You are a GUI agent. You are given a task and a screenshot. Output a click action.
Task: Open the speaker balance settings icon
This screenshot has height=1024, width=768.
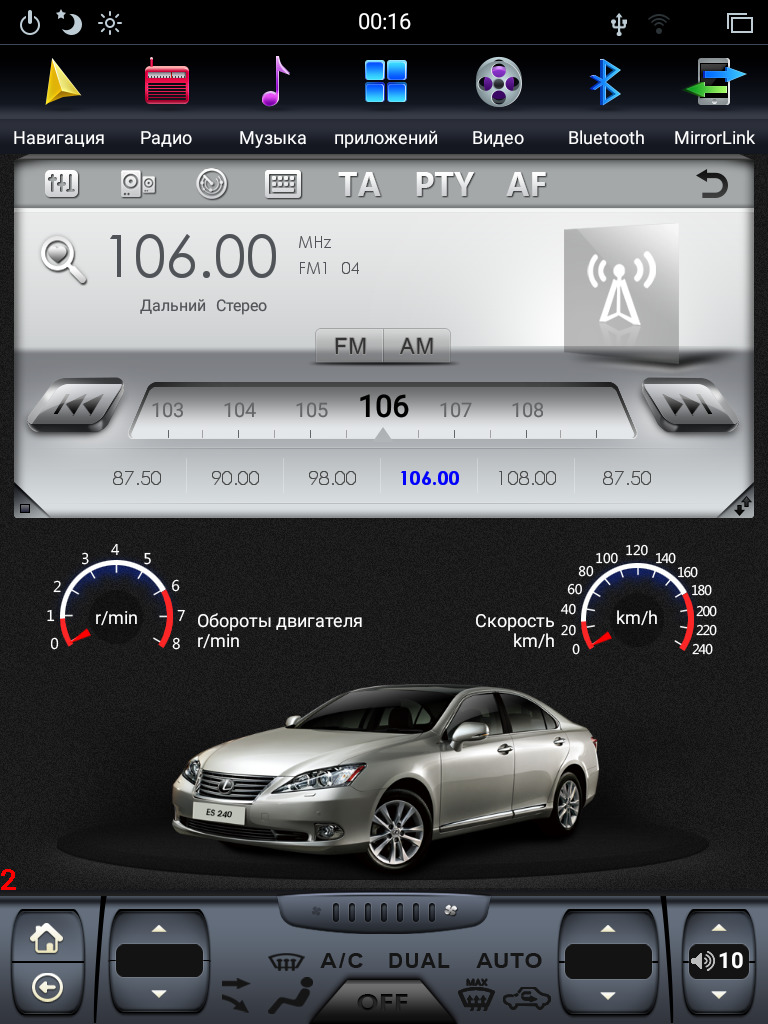tap(138, 184)
